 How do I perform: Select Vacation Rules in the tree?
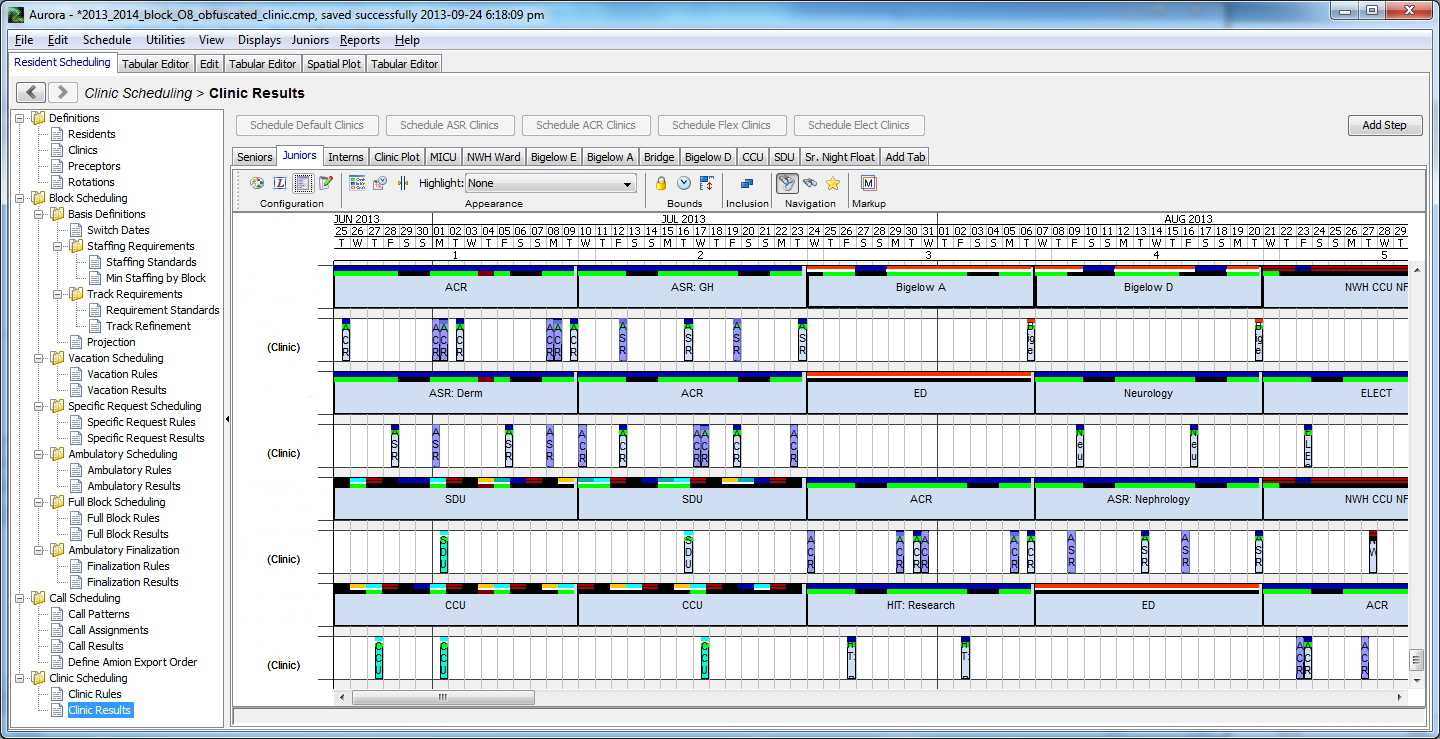[x=122, y=374]
